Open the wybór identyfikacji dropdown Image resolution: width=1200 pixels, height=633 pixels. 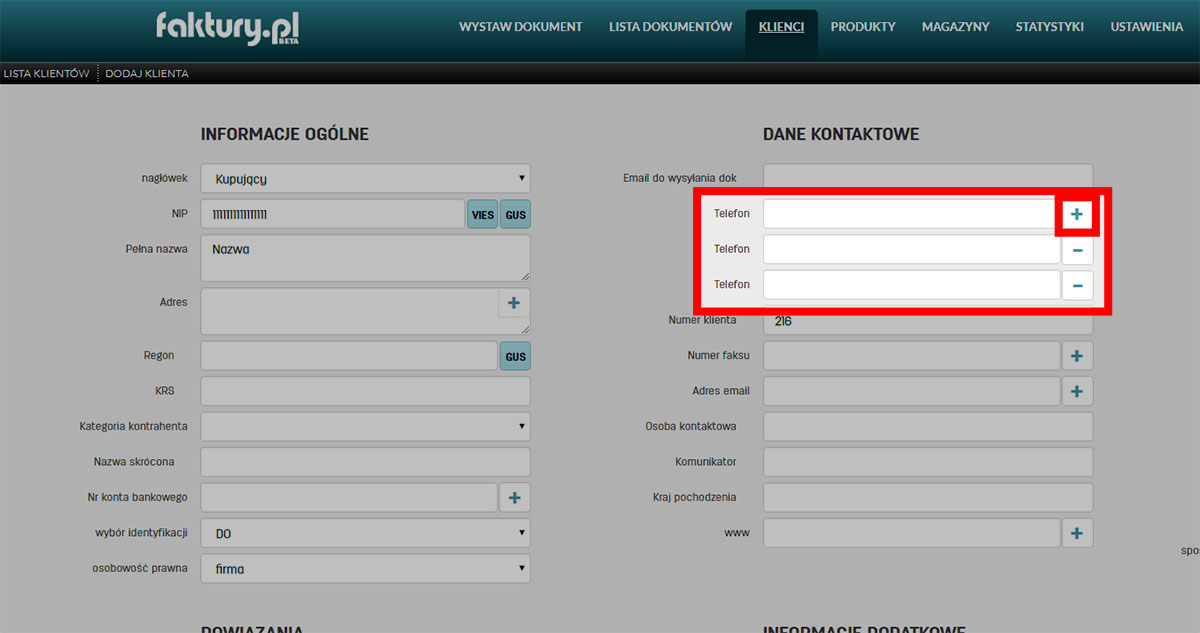coord(365,533)
